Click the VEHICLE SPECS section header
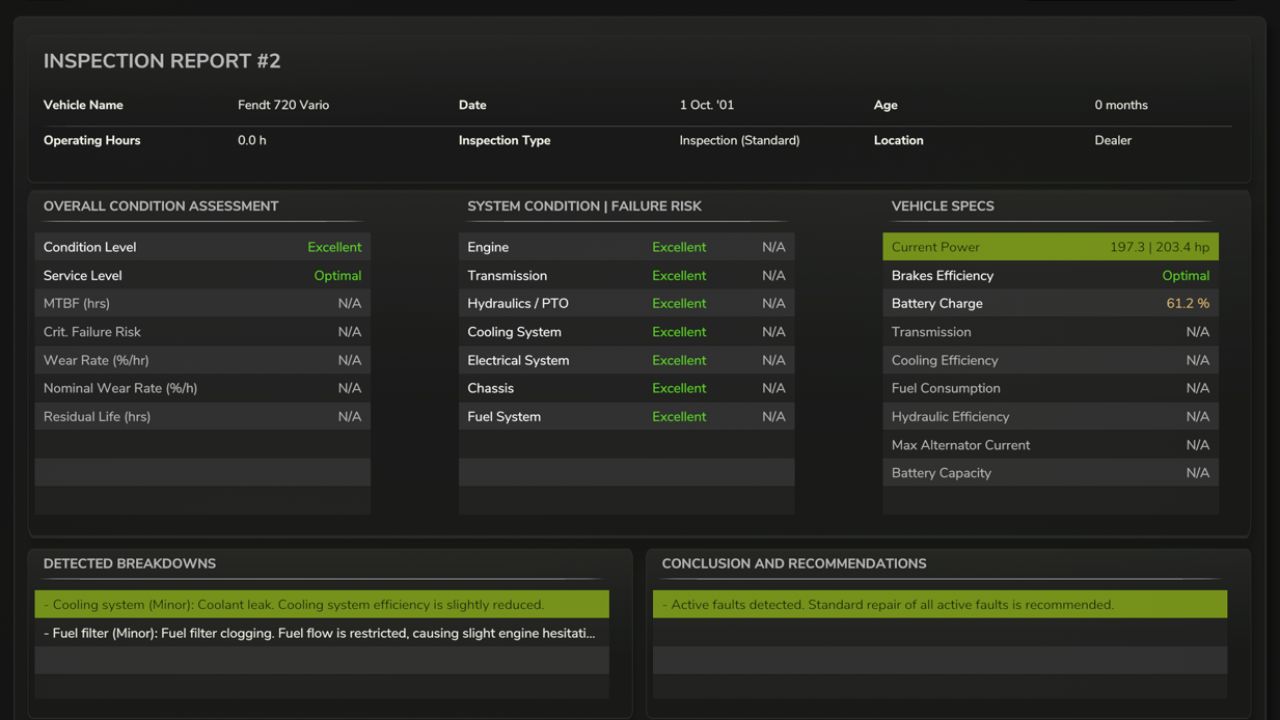Viewport: 1280px width, 720px height. point(942,206)
